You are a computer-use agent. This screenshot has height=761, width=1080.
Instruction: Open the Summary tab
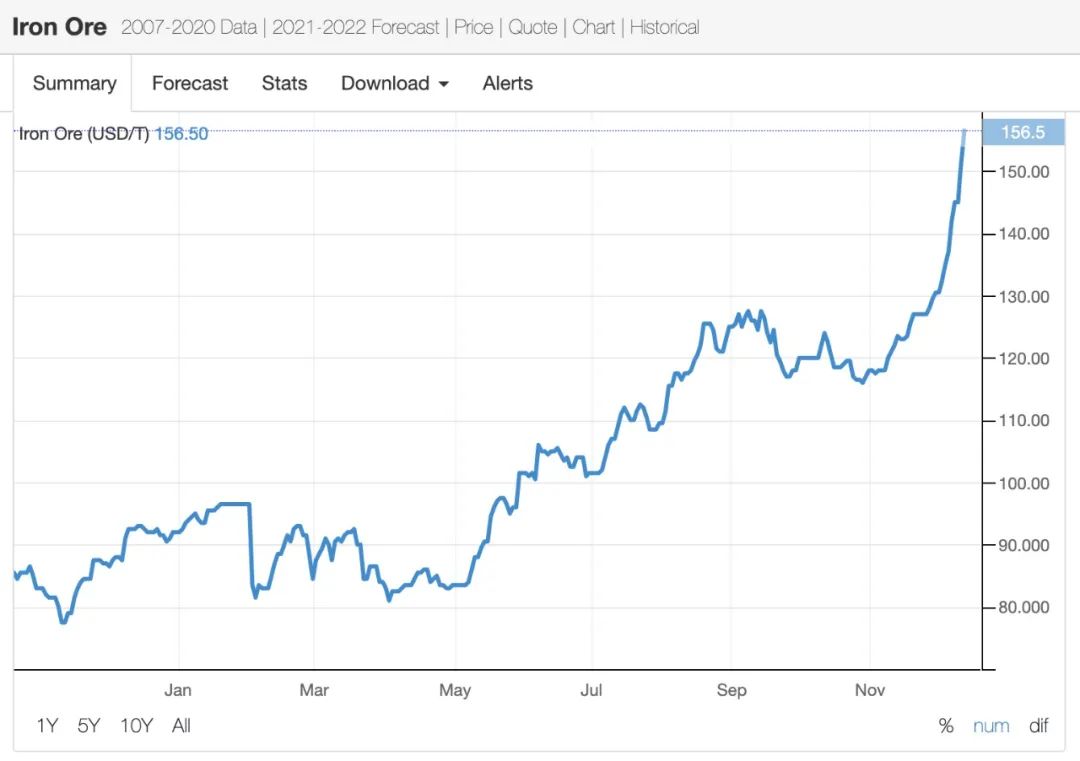click(74, 83)
